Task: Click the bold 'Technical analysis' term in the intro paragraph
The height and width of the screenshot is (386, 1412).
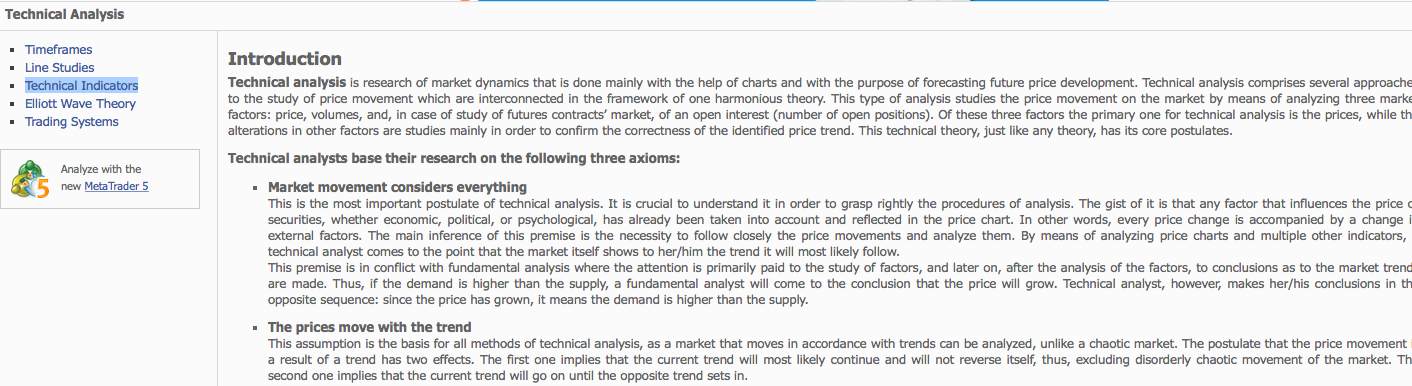Action: pos(287,81)
